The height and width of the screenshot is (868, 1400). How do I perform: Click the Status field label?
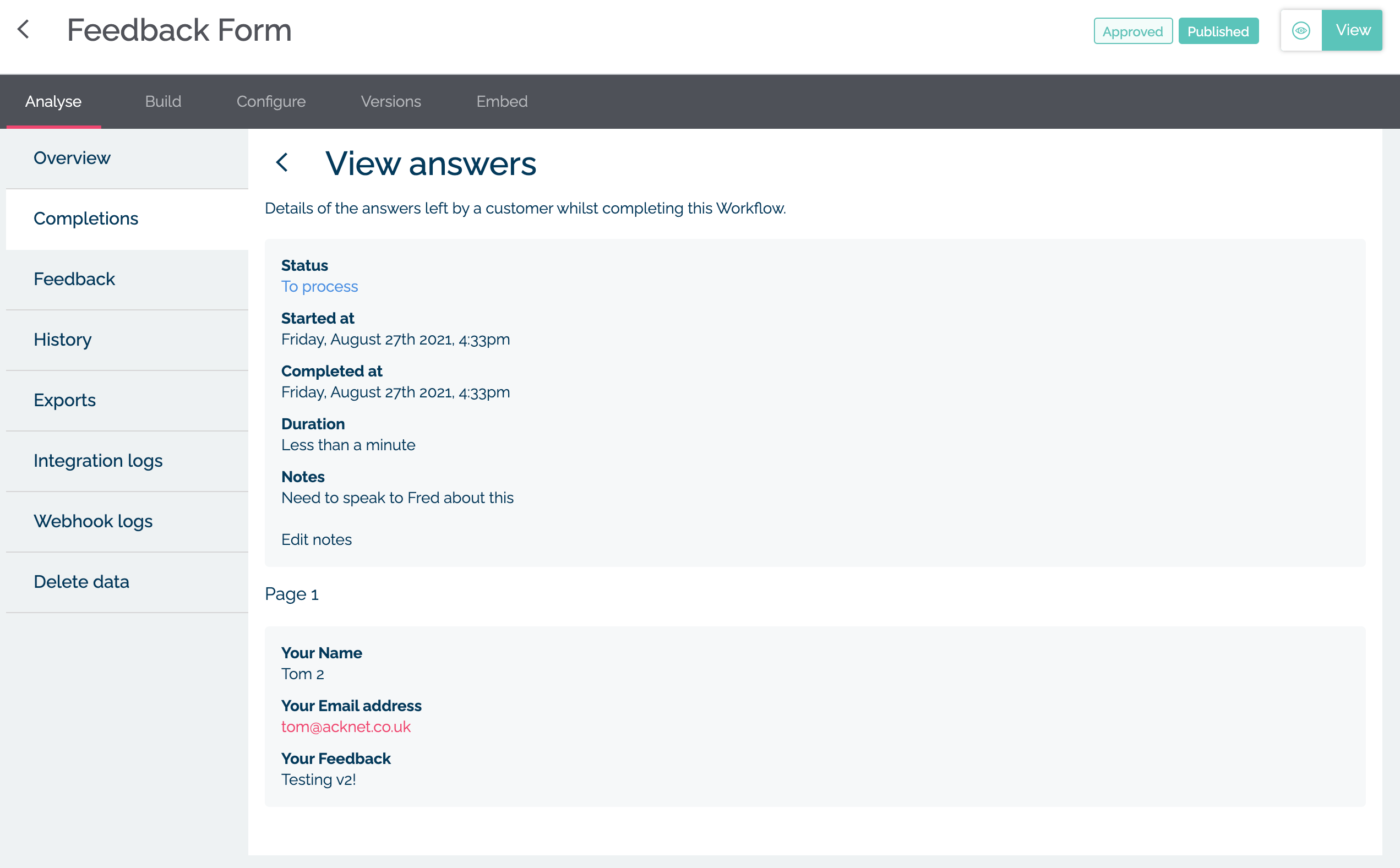click(x=304, y=266)
